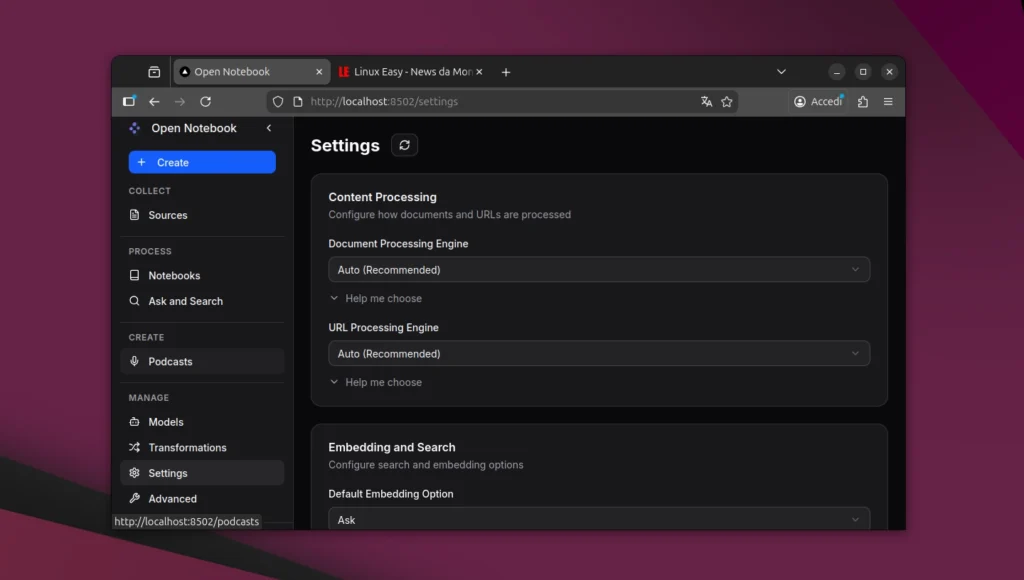Bookmark the page with the star icon
Viewport: 1024px width, 580px height.
(x=727, y=101)
